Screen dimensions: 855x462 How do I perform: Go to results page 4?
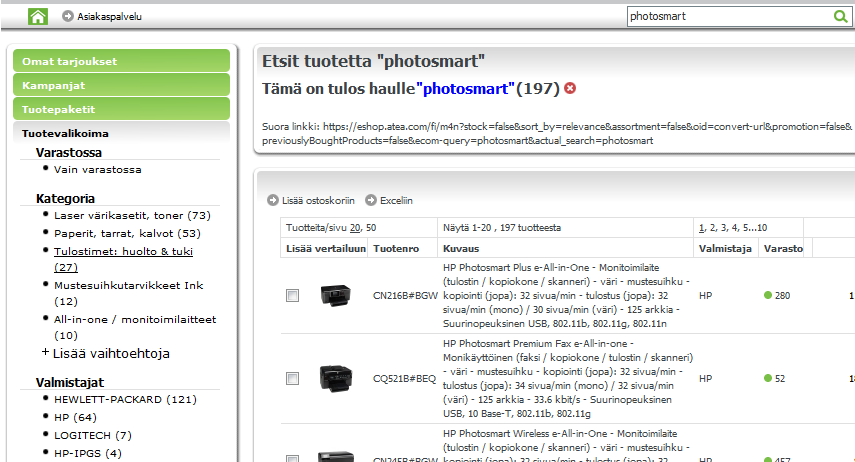[734, 227]
